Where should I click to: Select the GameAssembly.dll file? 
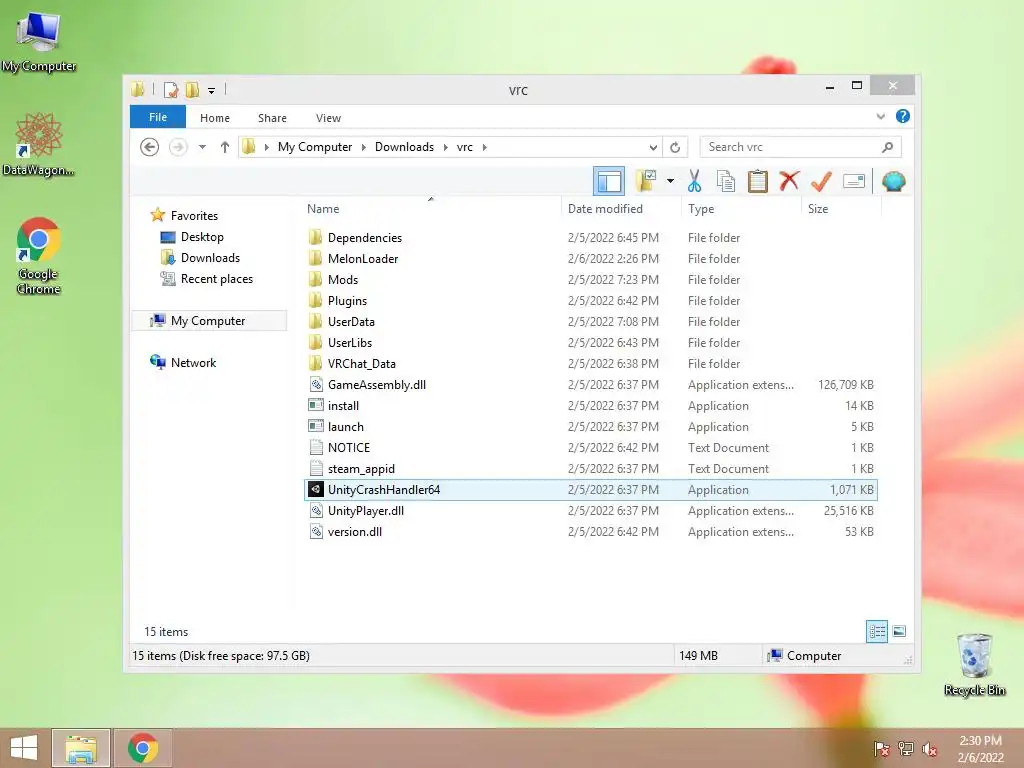(x=376, y=385)
